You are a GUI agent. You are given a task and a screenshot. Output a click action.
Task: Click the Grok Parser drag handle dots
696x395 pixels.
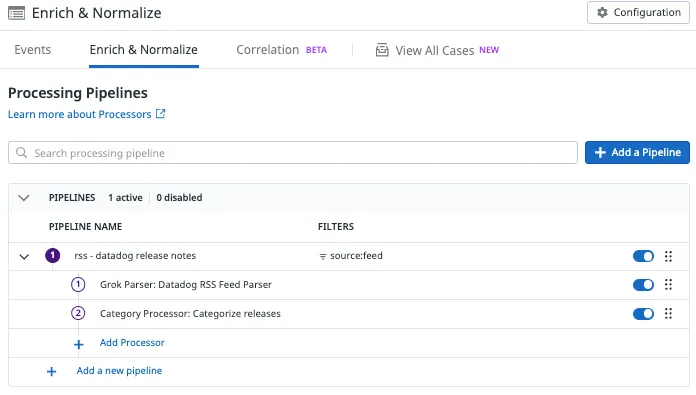coord(668,284)
